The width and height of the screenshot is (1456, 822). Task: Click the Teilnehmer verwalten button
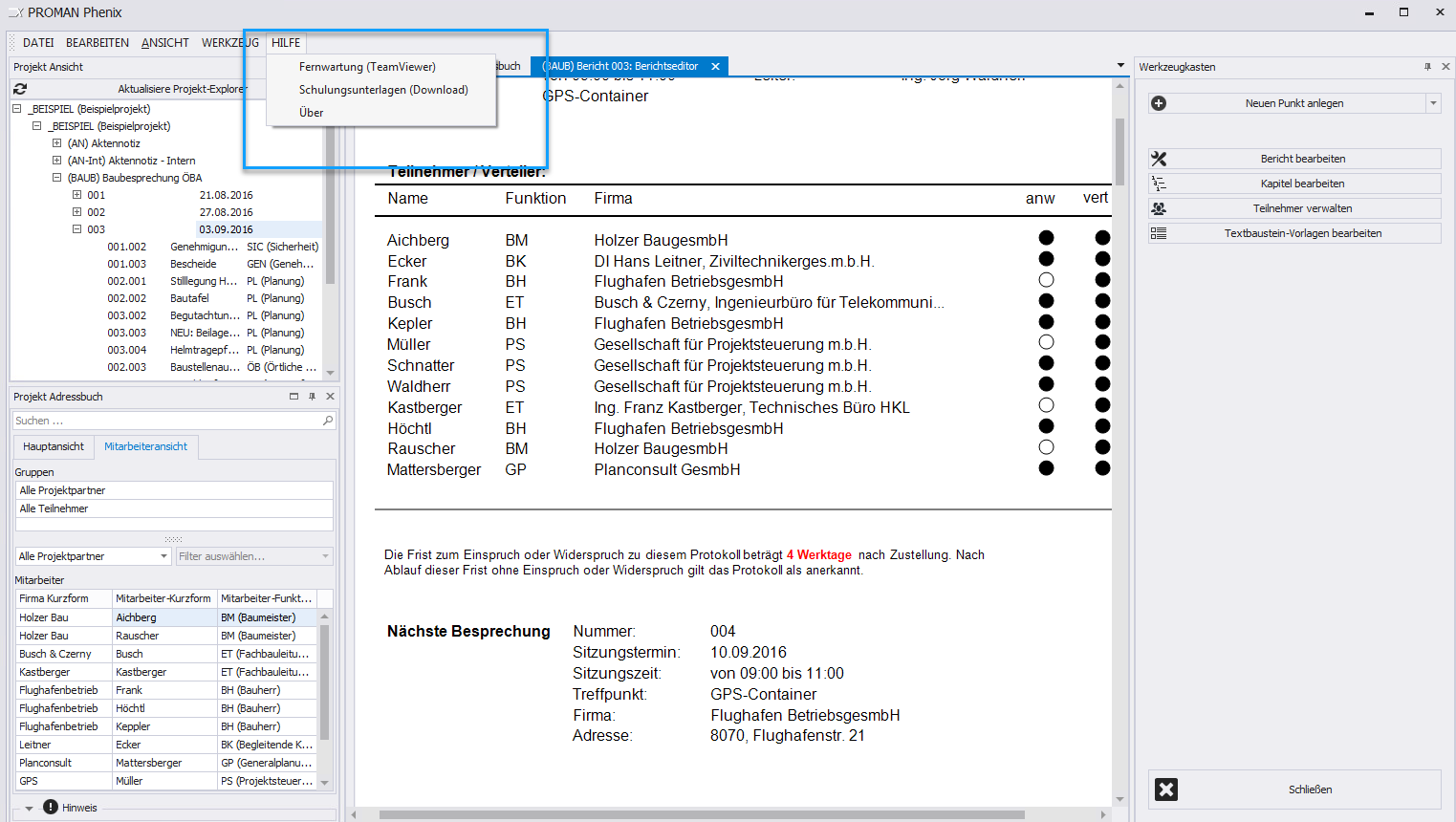[x=1294, y=208]
